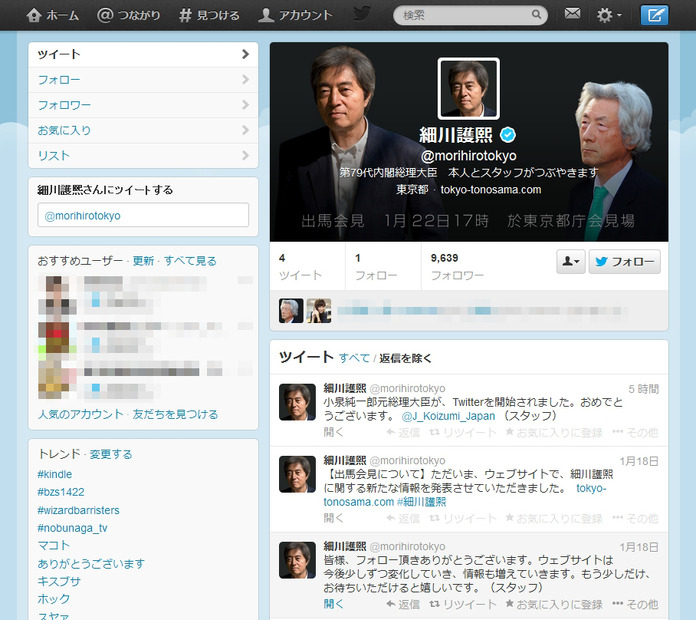
Task: Click お気に入りに登録 on 出馬会見について tweet
Action: coord(554,518)
